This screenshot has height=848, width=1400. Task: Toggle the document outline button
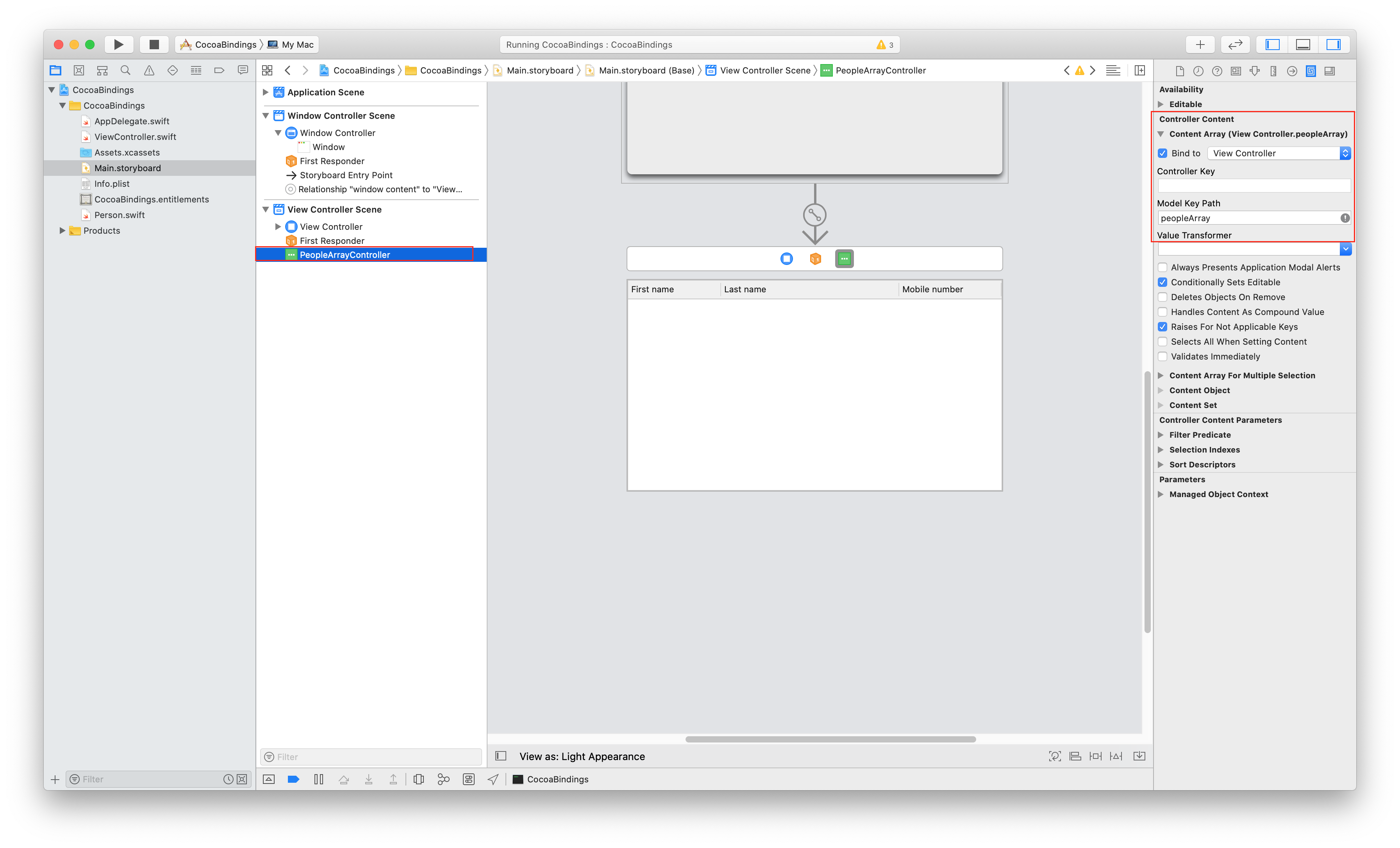pyautogui.click(x=500, y=756)
